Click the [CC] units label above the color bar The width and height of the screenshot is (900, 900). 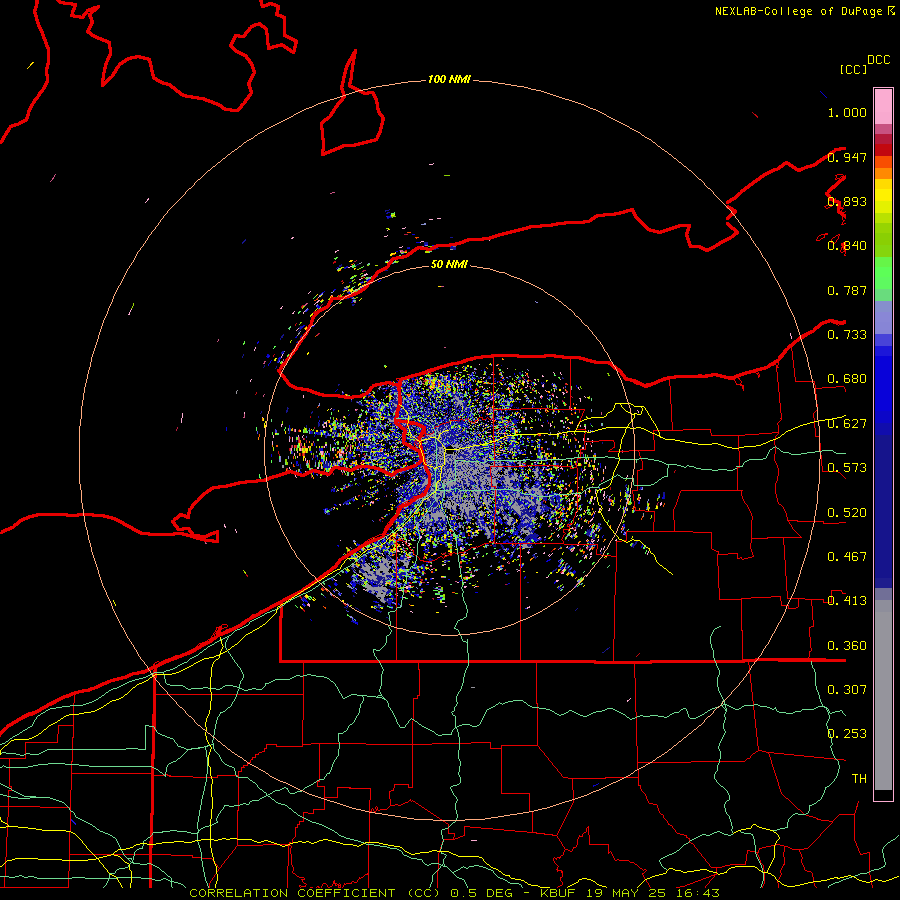click(854, 69)
